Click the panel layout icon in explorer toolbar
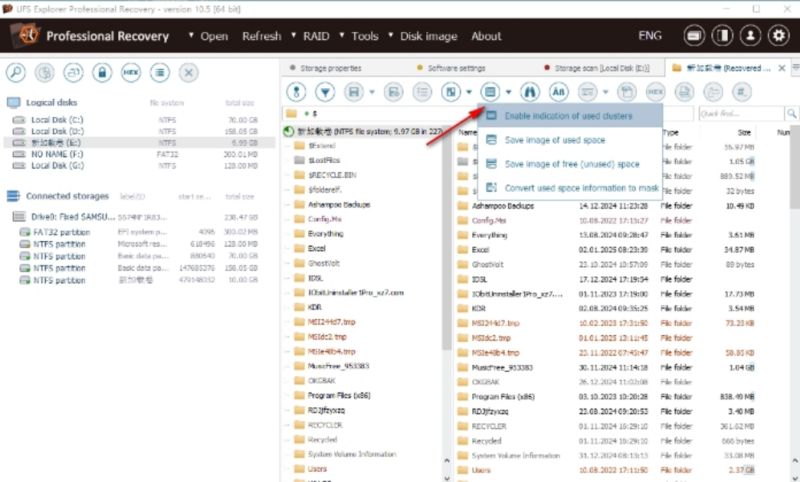 coord(451,92)
